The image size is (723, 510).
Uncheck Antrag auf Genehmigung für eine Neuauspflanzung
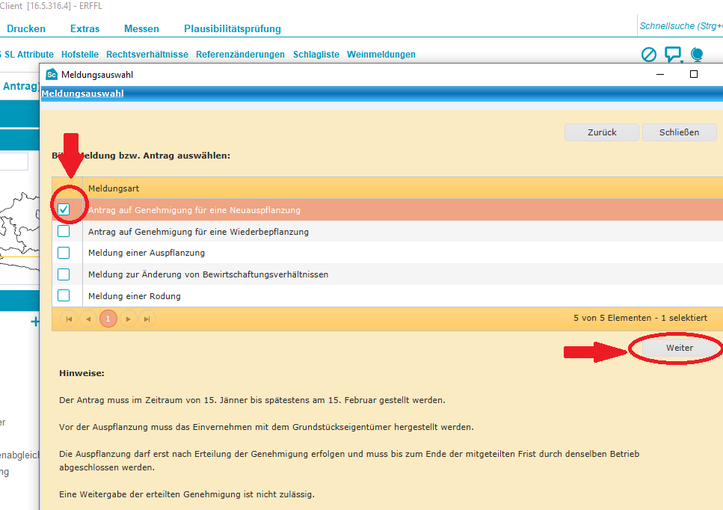[64, 210]
